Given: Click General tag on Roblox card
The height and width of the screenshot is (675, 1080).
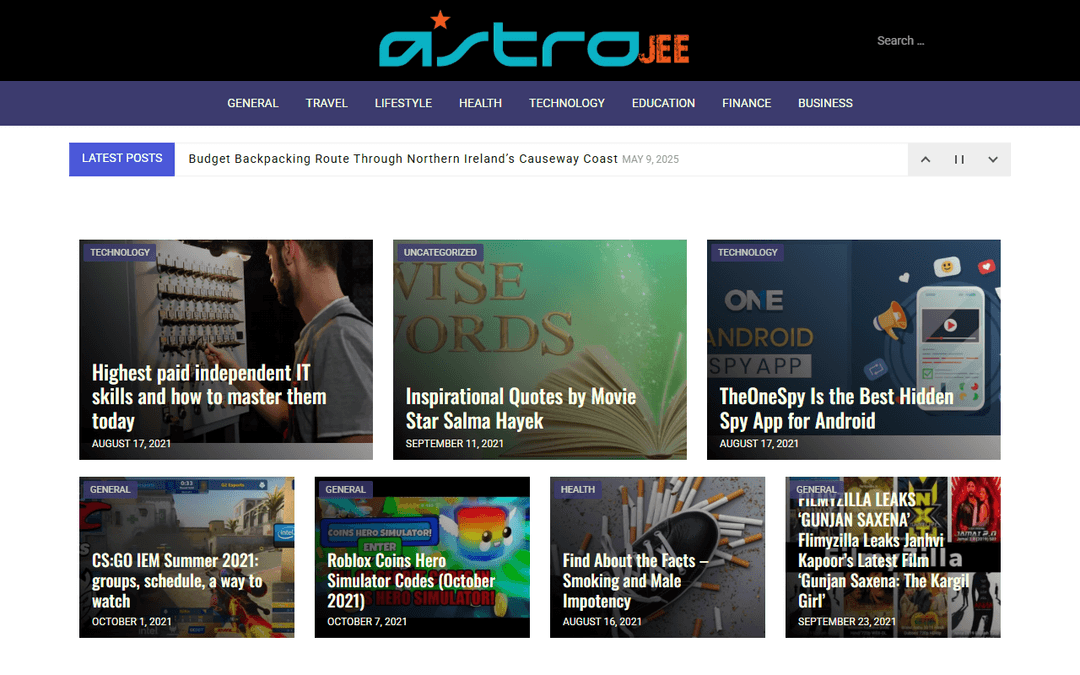Looking at the screenshot, I should click(345, 490).
